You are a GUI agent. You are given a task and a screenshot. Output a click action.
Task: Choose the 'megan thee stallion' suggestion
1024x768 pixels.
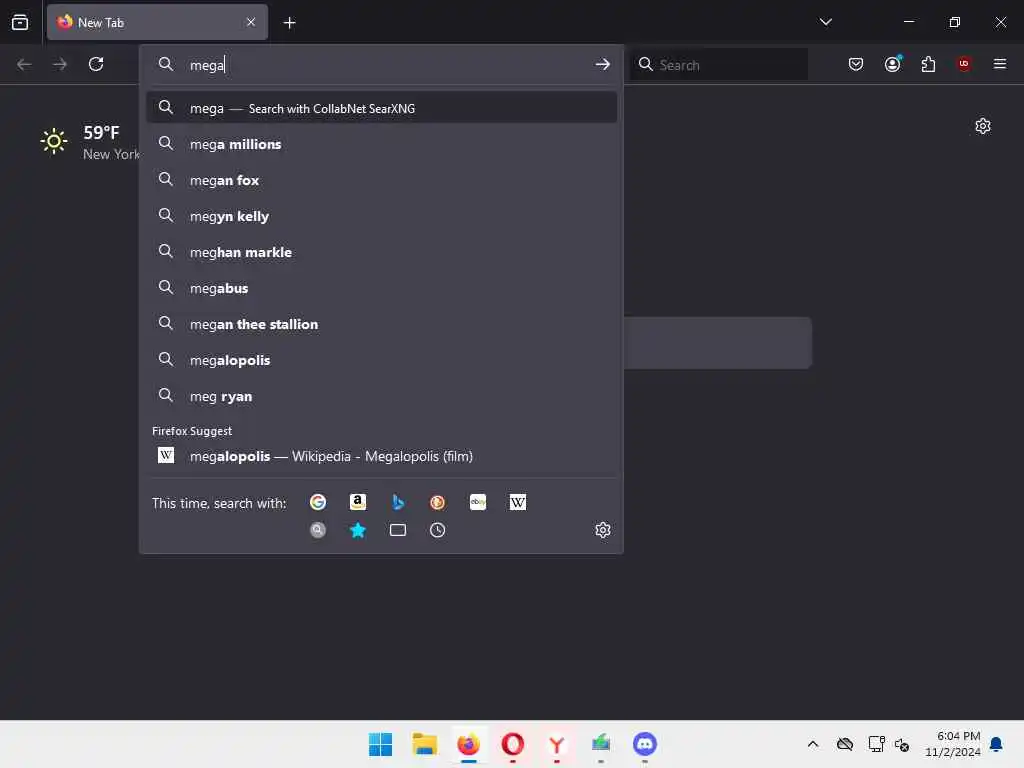click(381, 325)
